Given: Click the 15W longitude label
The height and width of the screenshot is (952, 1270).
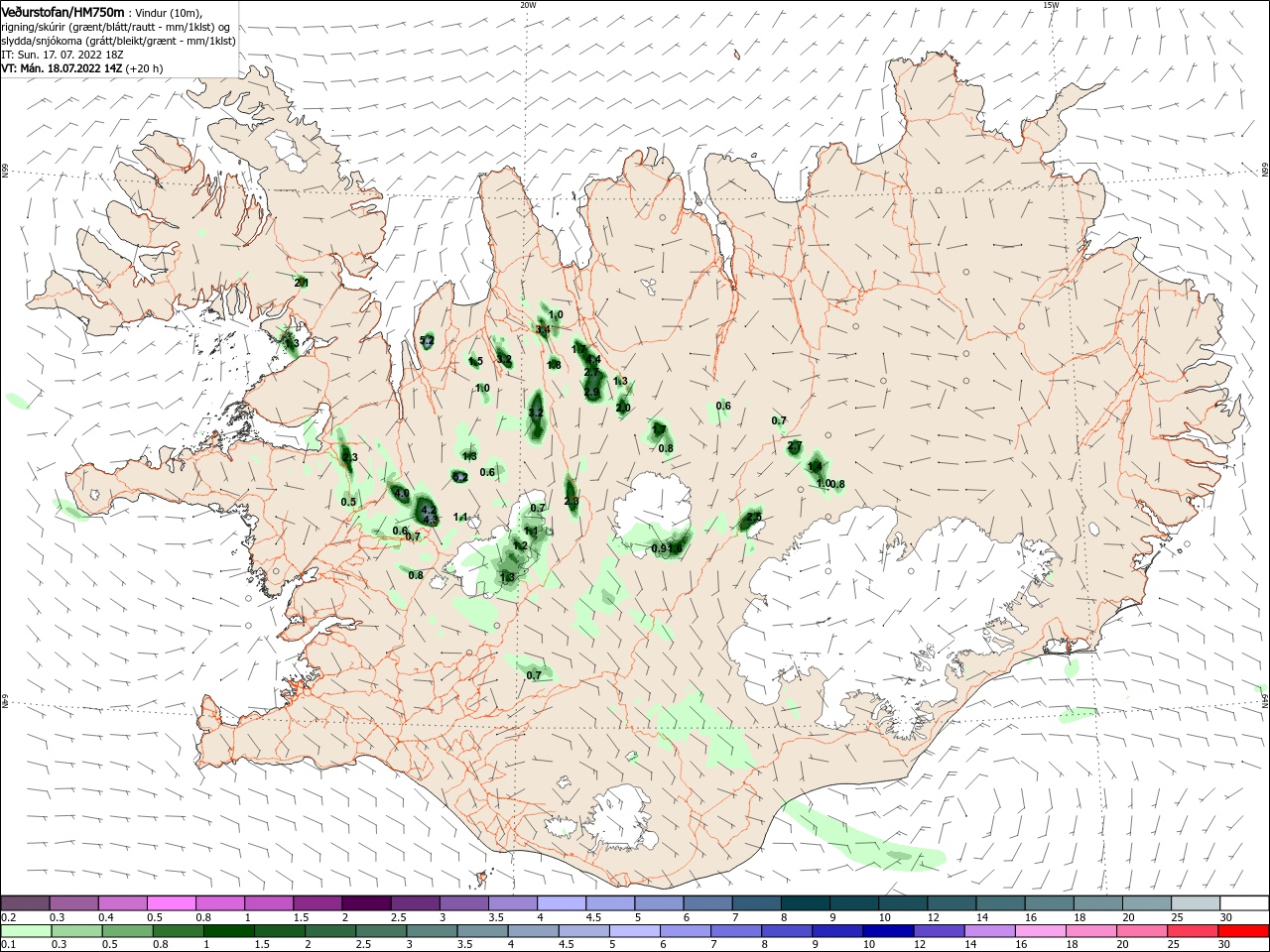Looking at the screenshot, I should click(1051, 5).
